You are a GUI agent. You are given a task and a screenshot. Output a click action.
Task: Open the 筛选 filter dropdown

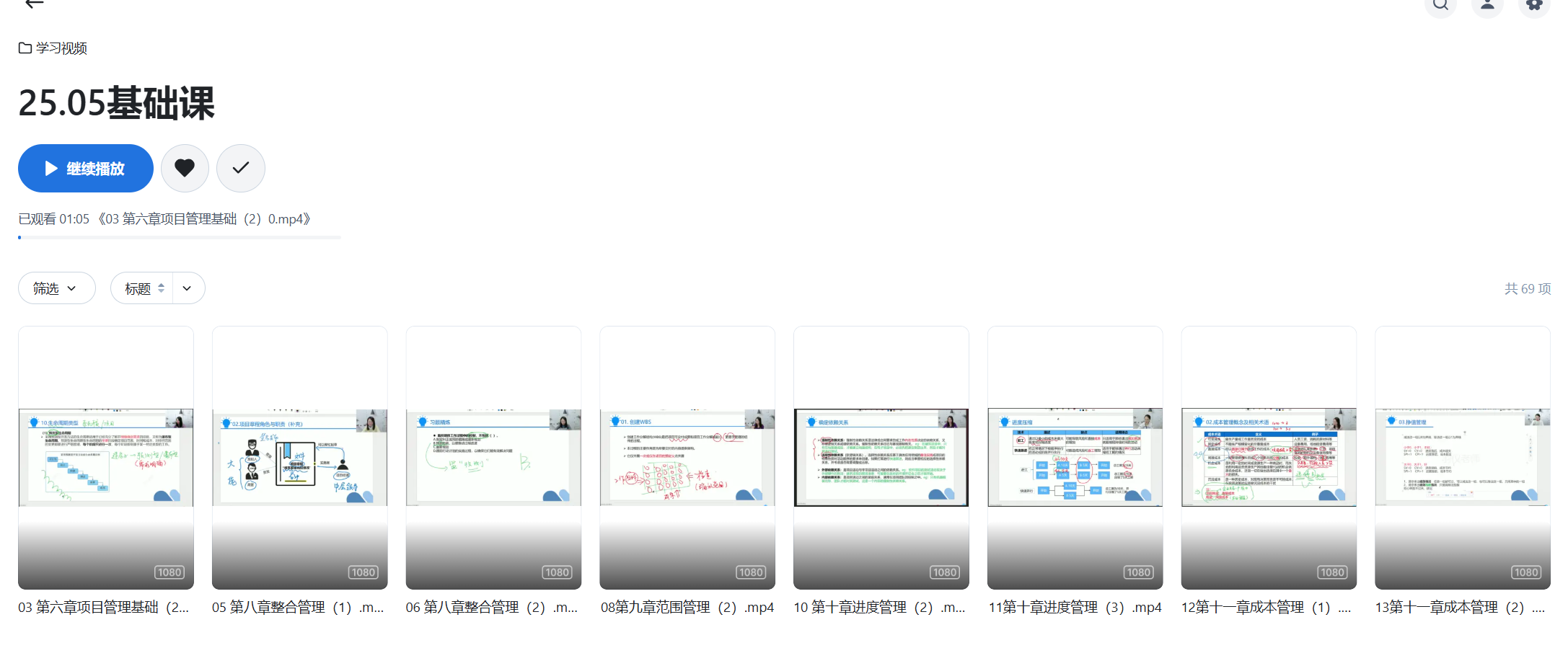click(57, 288)
